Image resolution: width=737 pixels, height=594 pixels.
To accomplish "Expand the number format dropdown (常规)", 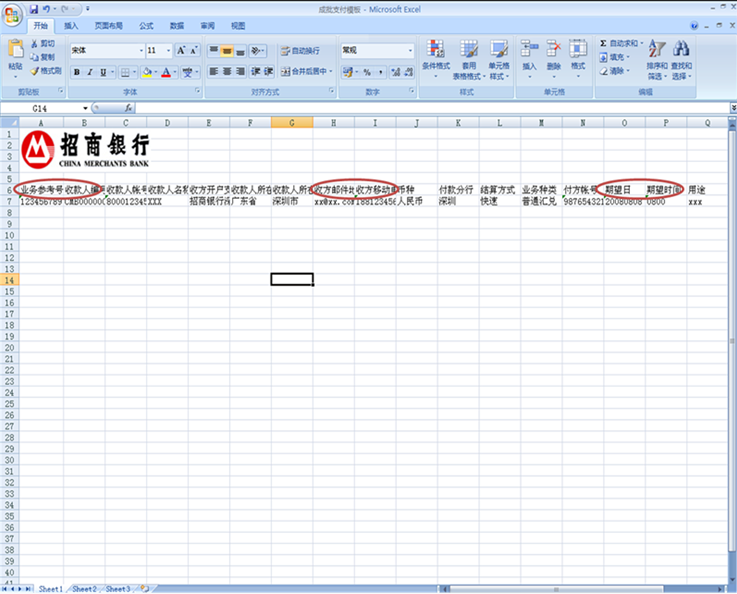I will 409,50.
